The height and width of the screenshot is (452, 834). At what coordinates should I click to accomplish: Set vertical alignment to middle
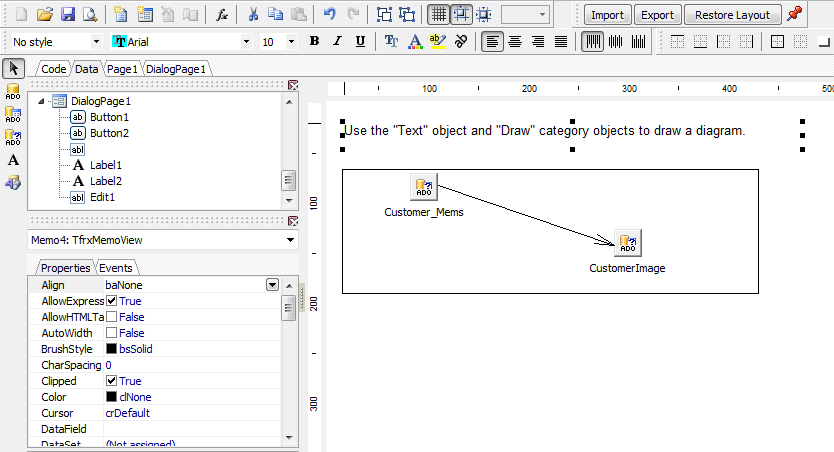(615, 41)
